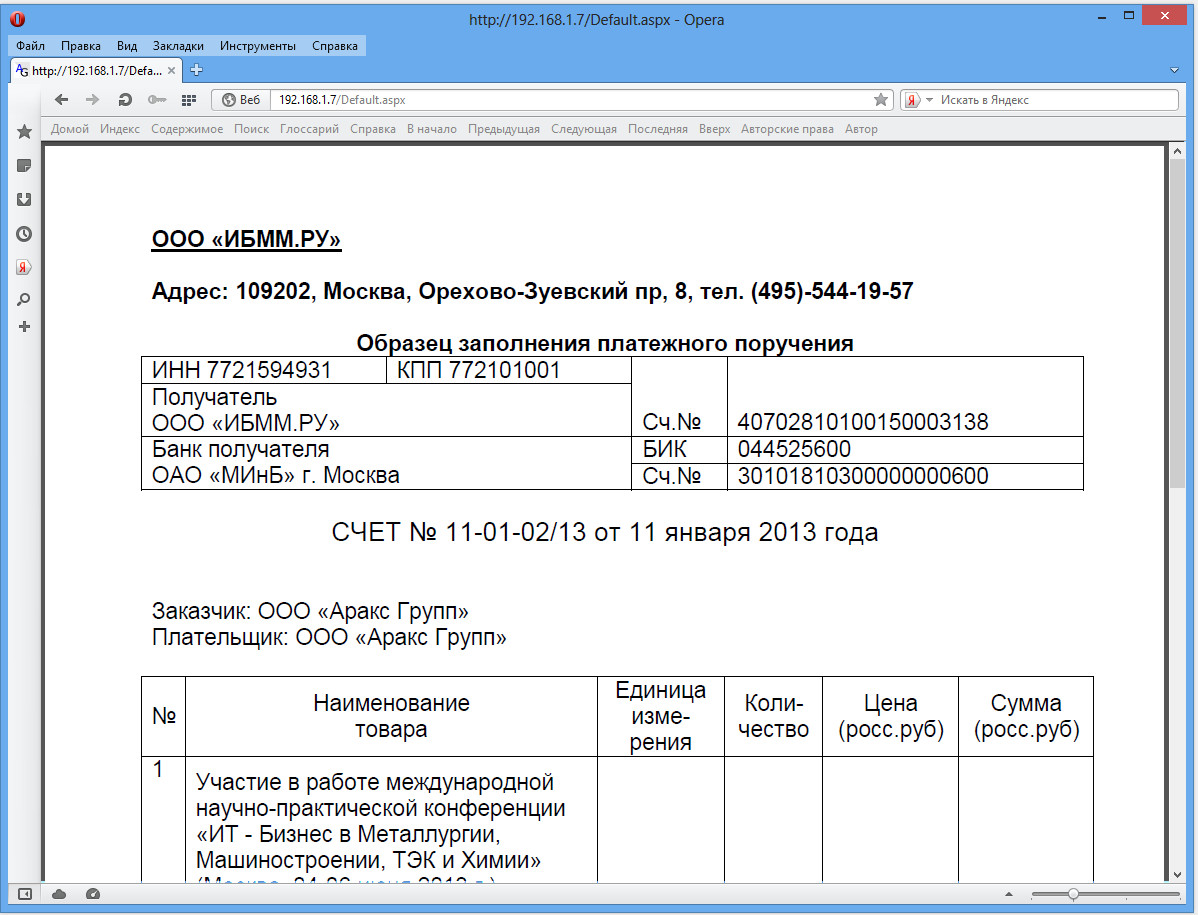Image resolution: width=1198 pixels, height=915 pixels.
Task: Click the Следующая navigation link
Action: (x=584, y=129)
